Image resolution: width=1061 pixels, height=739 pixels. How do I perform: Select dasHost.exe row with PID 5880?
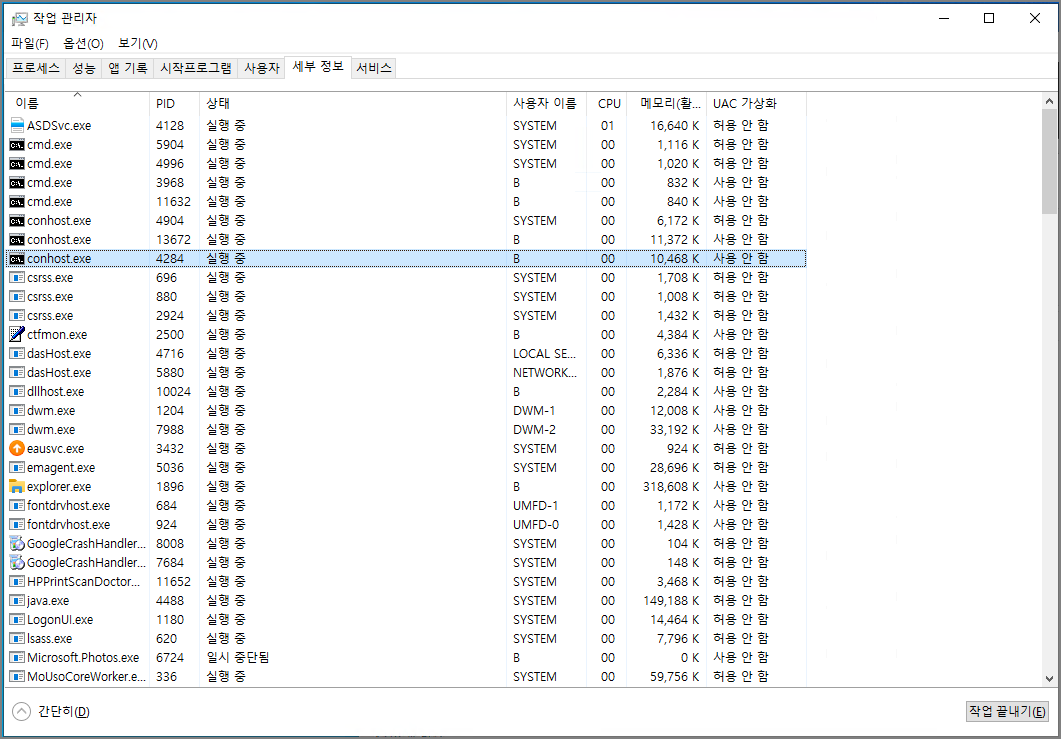(406, 372)
